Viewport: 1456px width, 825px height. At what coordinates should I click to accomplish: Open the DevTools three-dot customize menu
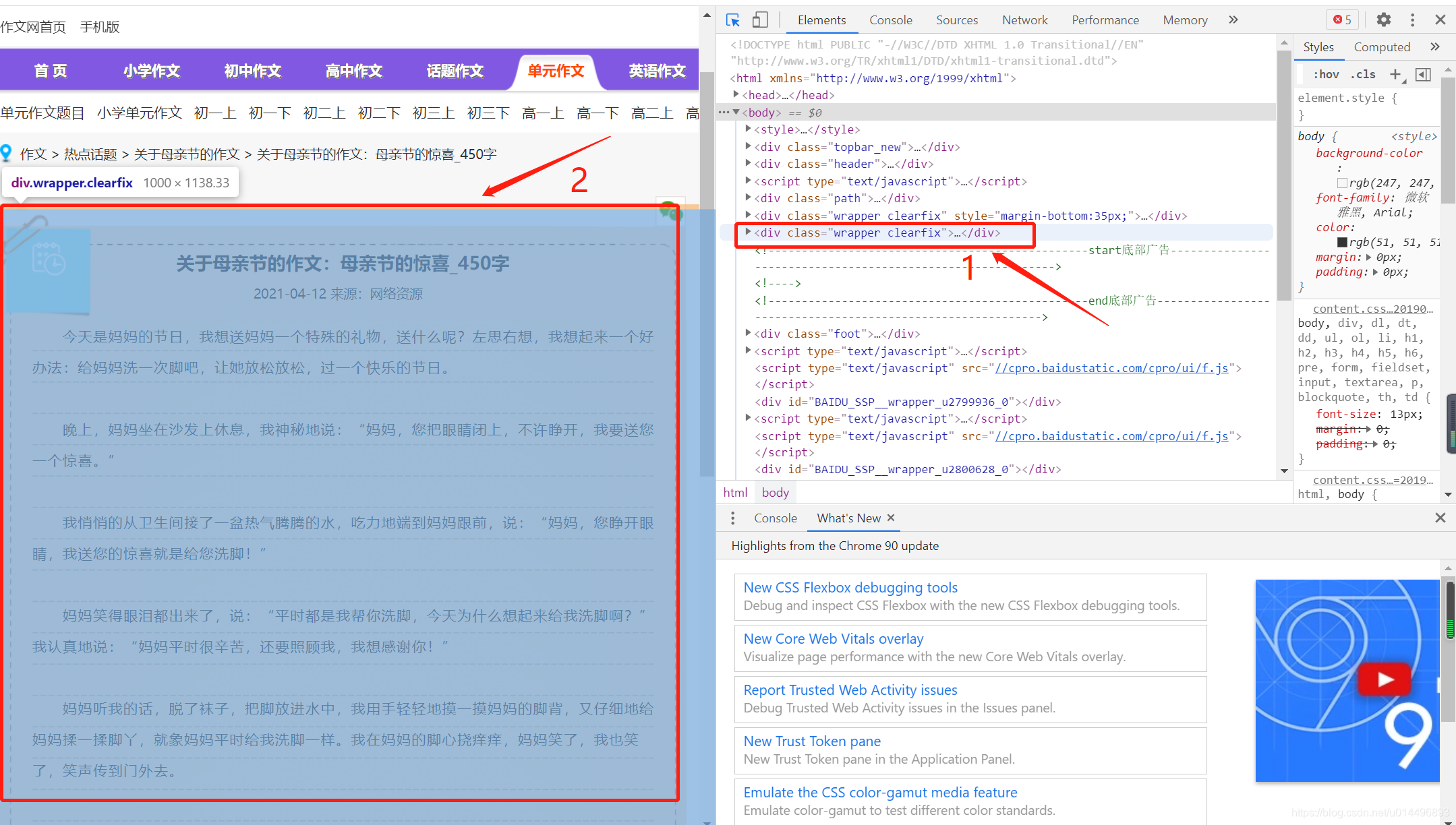1413,20
